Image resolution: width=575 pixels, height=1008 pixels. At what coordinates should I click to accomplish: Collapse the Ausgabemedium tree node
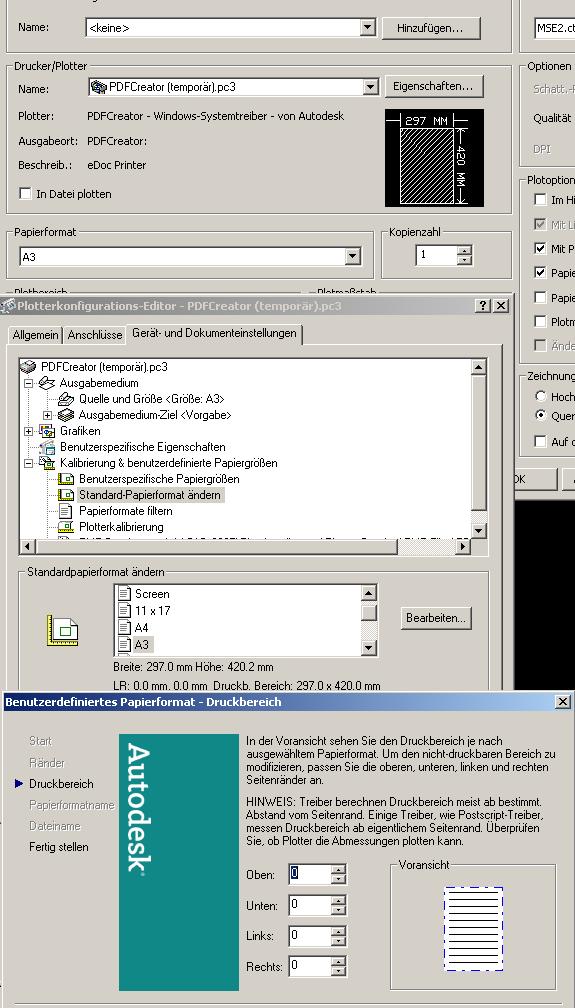click(28, 383)
